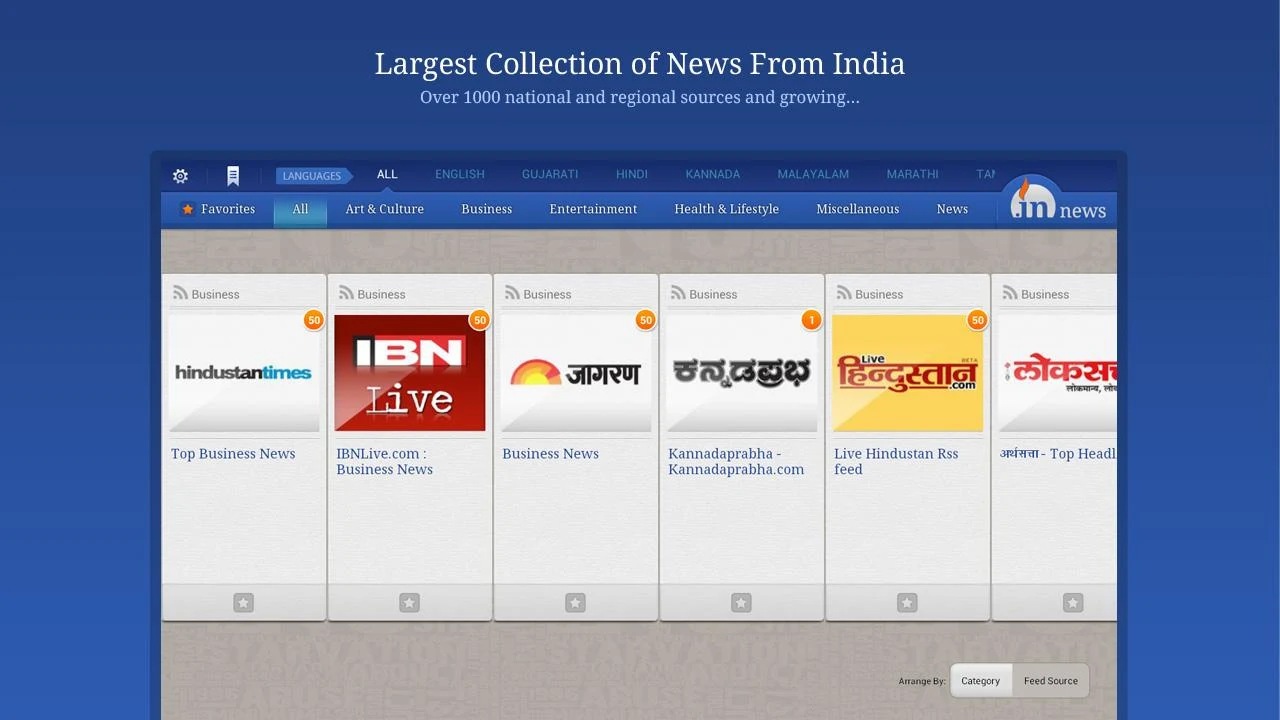Select the All category tab
This screenshot has width=1280, height=720.
[300, 209]
